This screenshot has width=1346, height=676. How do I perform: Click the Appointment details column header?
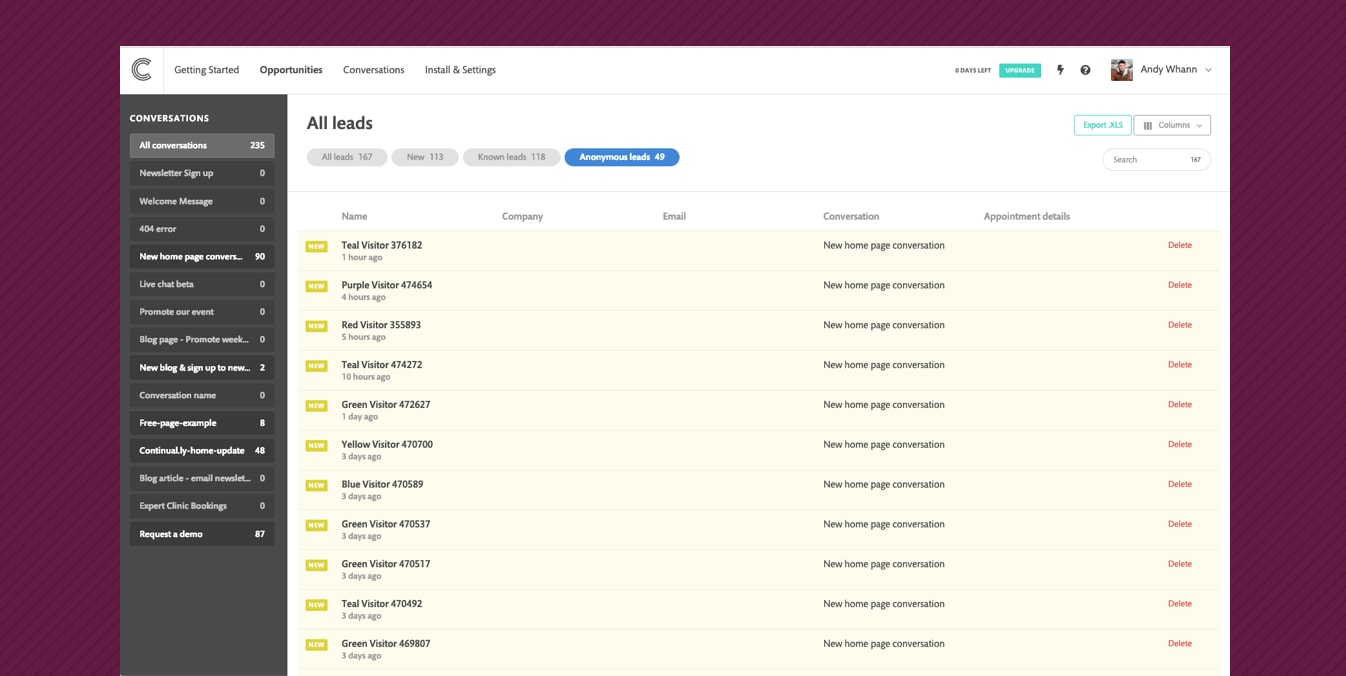1027,216
